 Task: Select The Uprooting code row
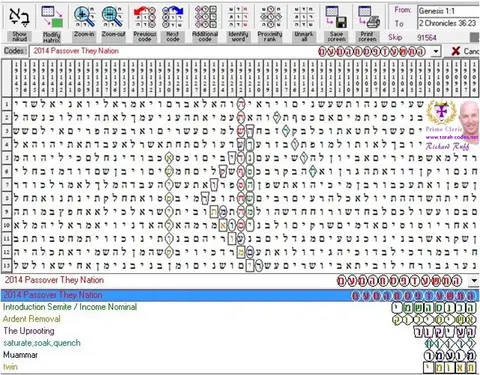tap(240, 331)
